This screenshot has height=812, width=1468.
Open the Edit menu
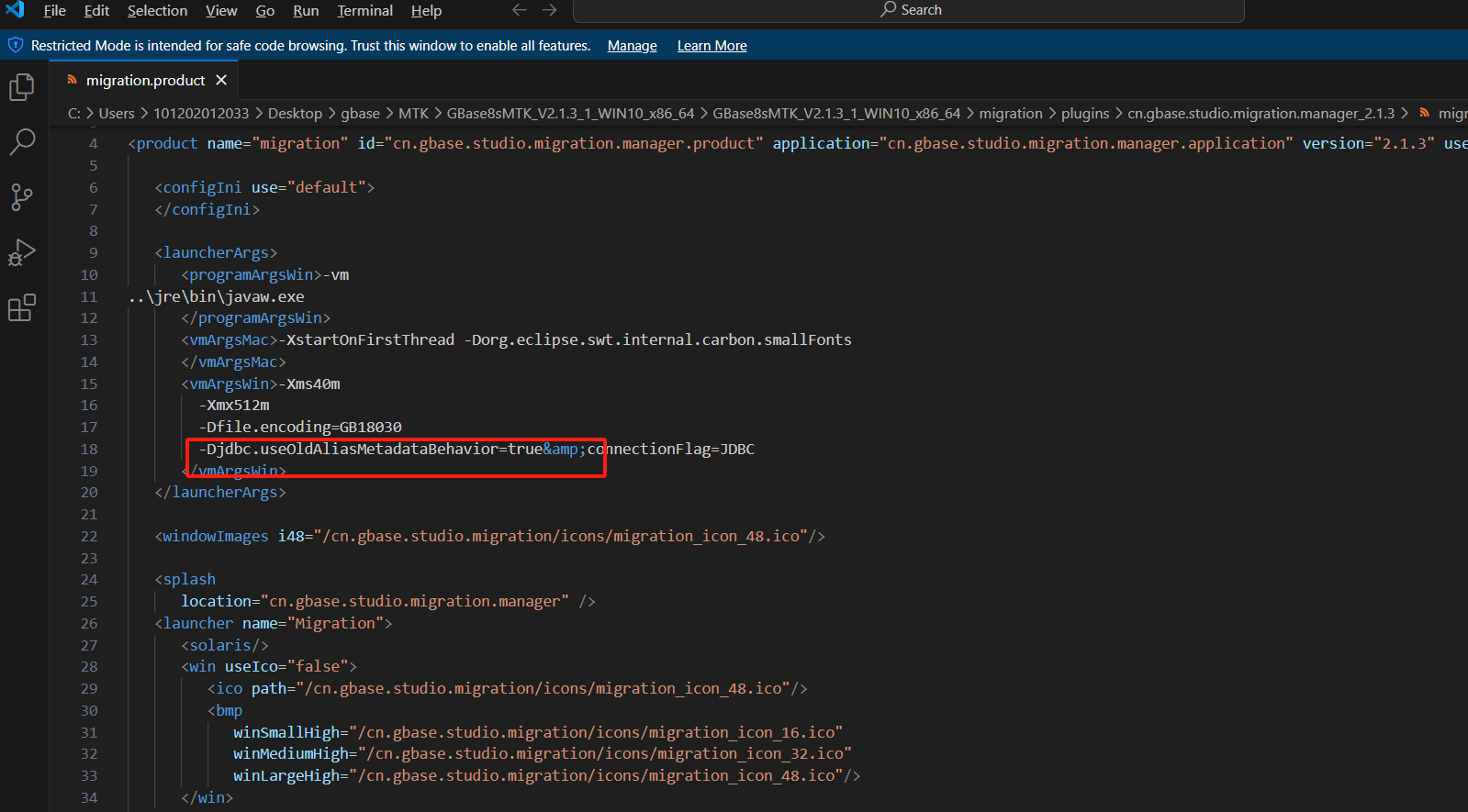click(96, 10)
